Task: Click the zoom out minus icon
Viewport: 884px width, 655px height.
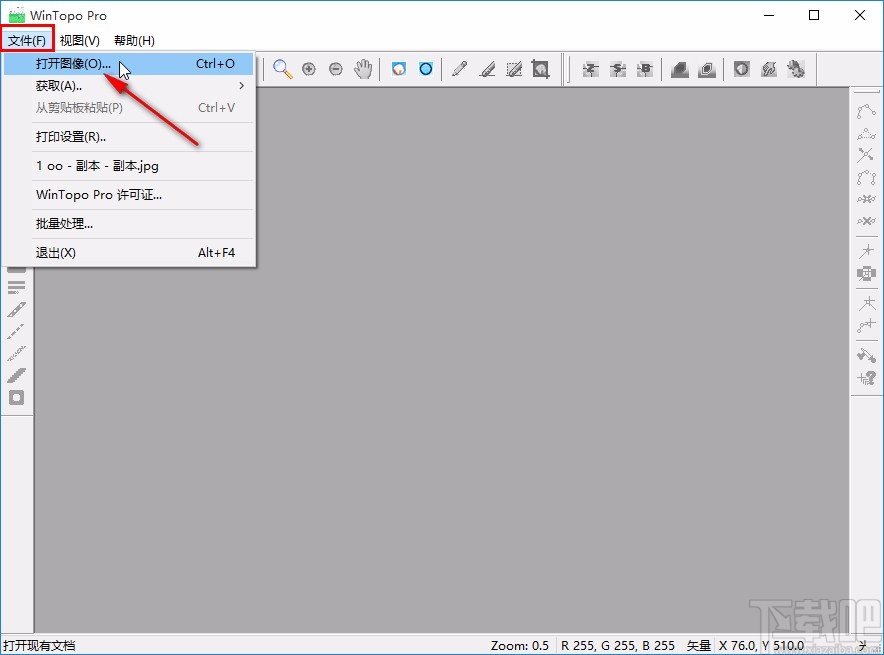Action: coord(335,69)
